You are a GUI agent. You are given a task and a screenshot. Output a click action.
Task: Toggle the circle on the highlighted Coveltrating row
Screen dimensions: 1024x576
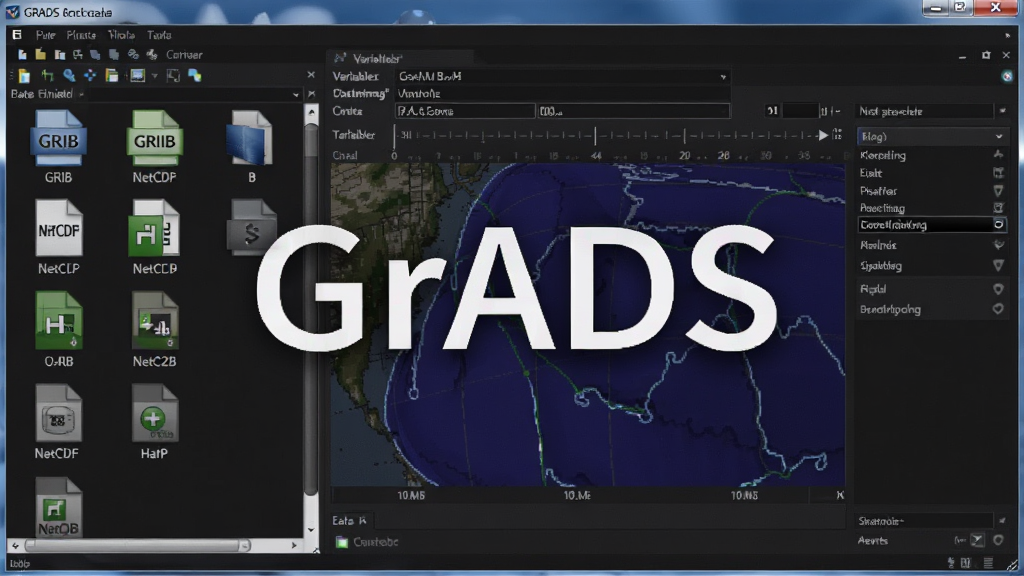999,225
